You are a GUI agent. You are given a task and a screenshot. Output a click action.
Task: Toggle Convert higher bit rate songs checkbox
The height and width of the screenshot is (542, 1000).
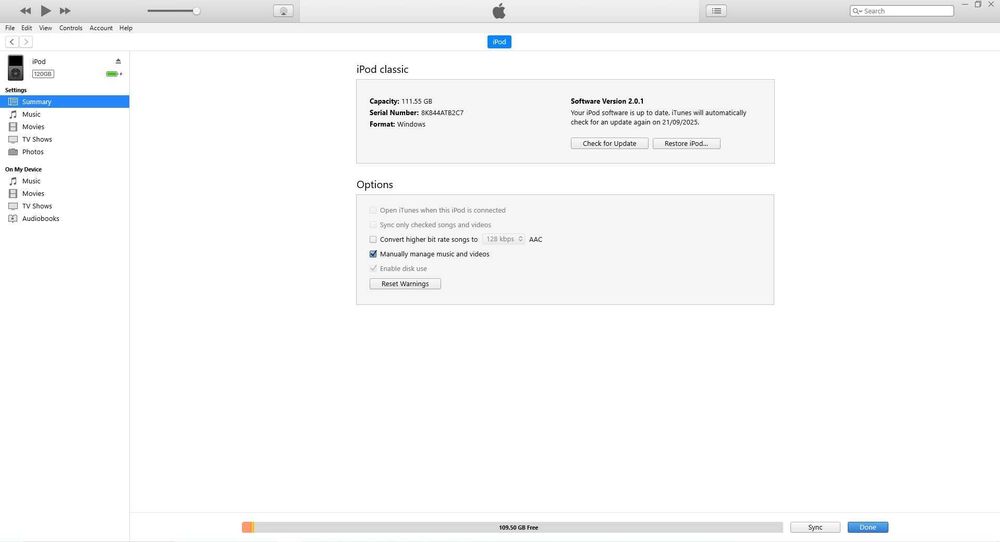pos(373,239)
